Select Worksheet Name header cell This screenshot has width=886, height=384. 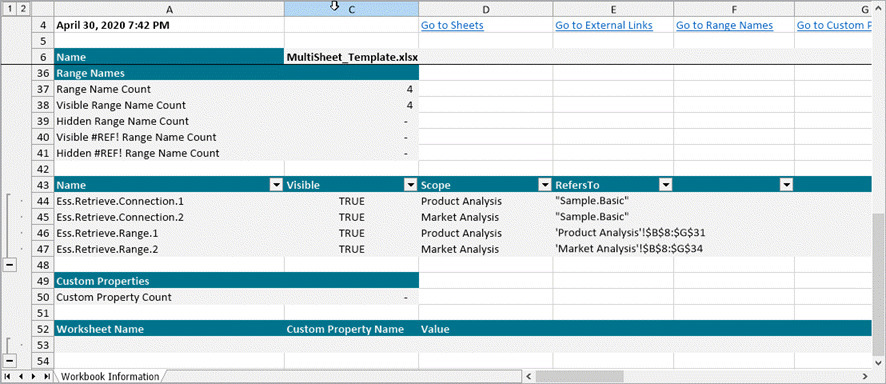(170, 329)
